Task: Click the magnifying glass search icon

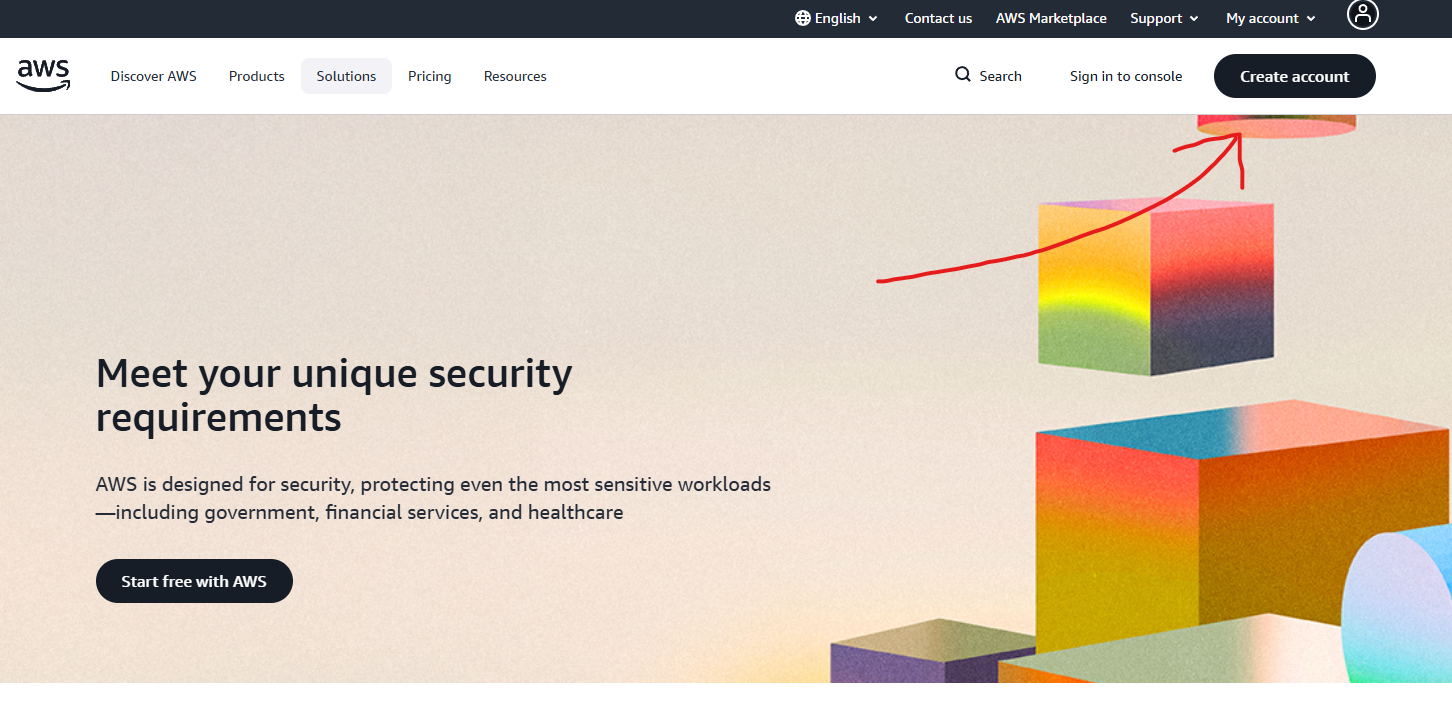Action: pos(963,75)
